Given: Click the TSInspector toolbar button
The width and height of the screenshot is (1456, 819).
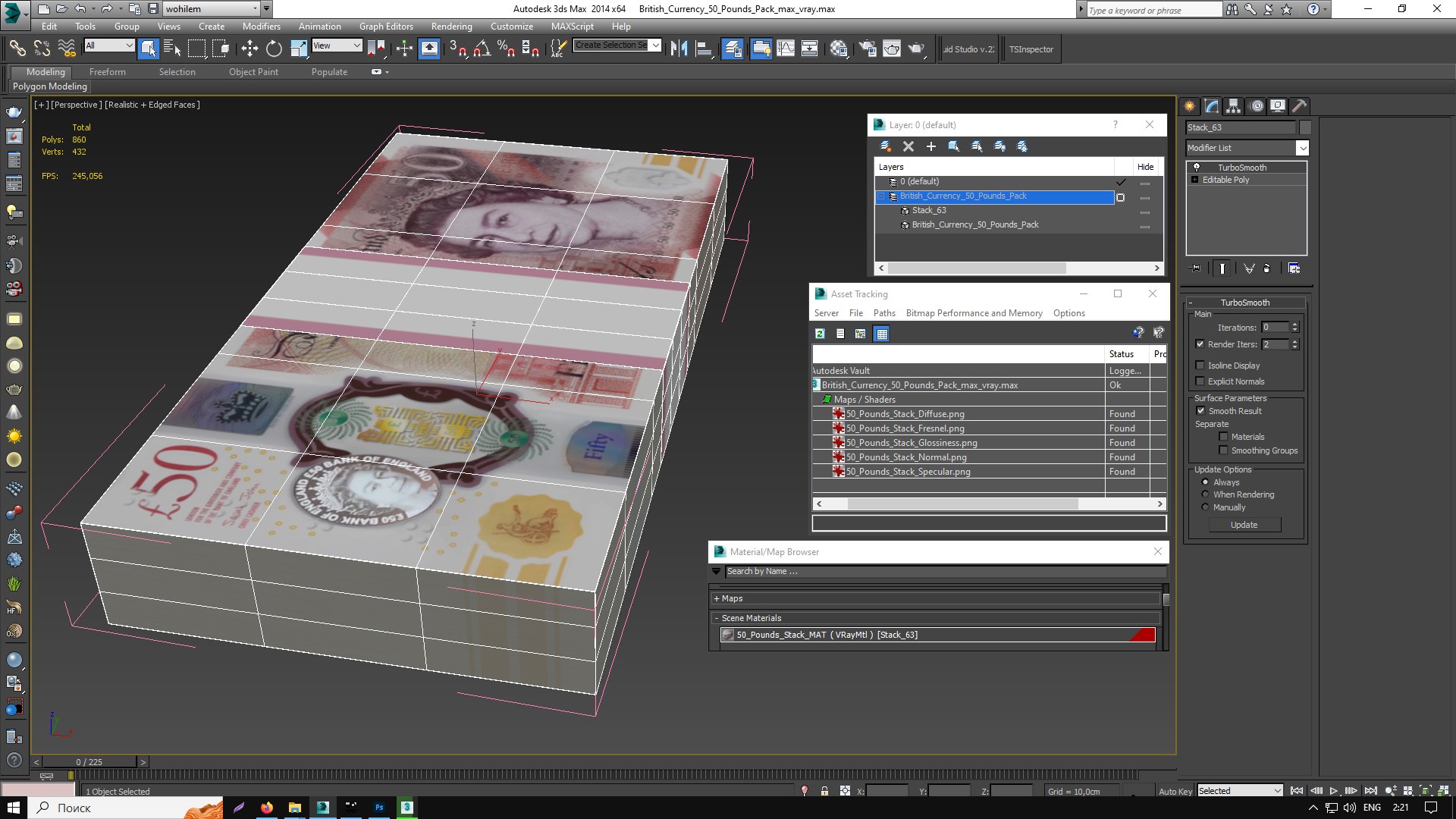Looking at the screenshot, I should click(1031, 49).
